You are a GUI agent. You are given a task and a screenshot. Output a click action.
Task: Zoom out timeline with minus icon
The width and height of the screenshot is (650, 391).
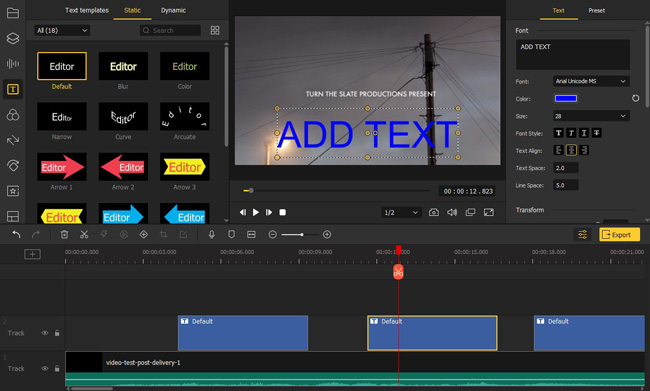[272, 235]
